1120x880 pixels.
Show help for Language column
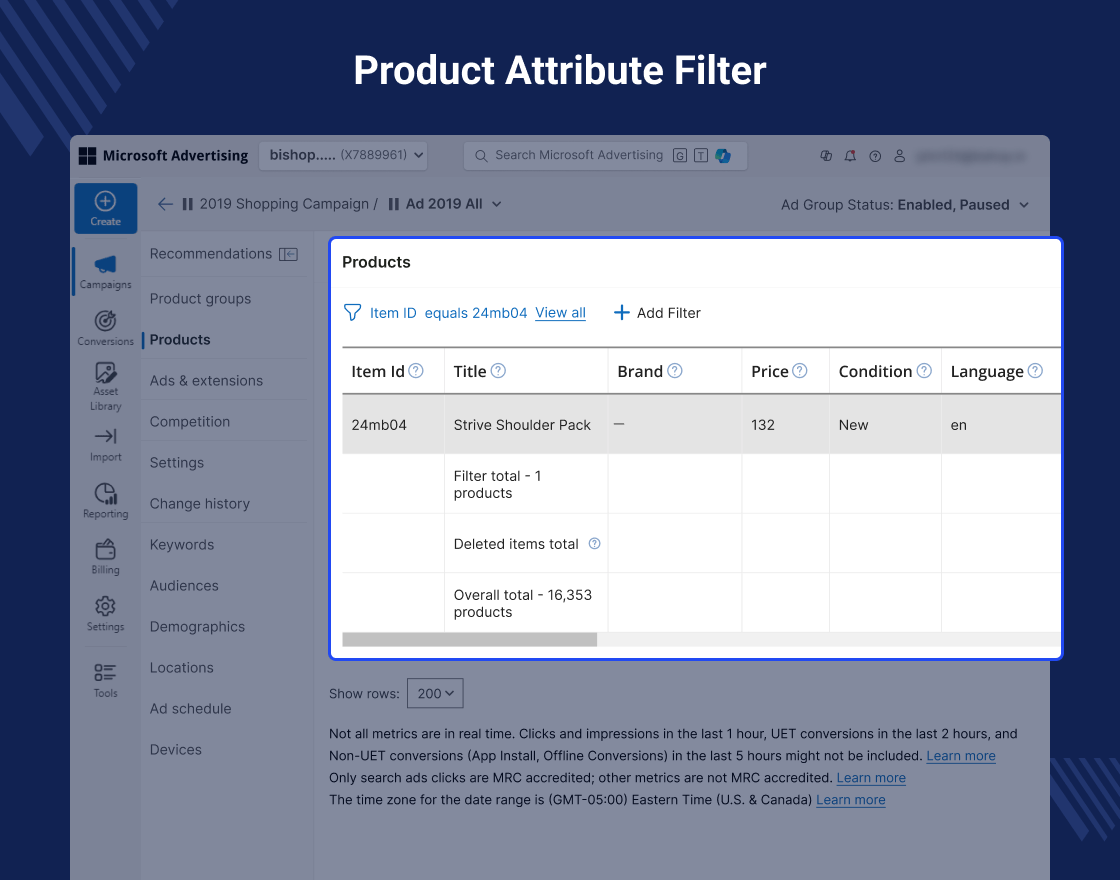[1035, 371]
